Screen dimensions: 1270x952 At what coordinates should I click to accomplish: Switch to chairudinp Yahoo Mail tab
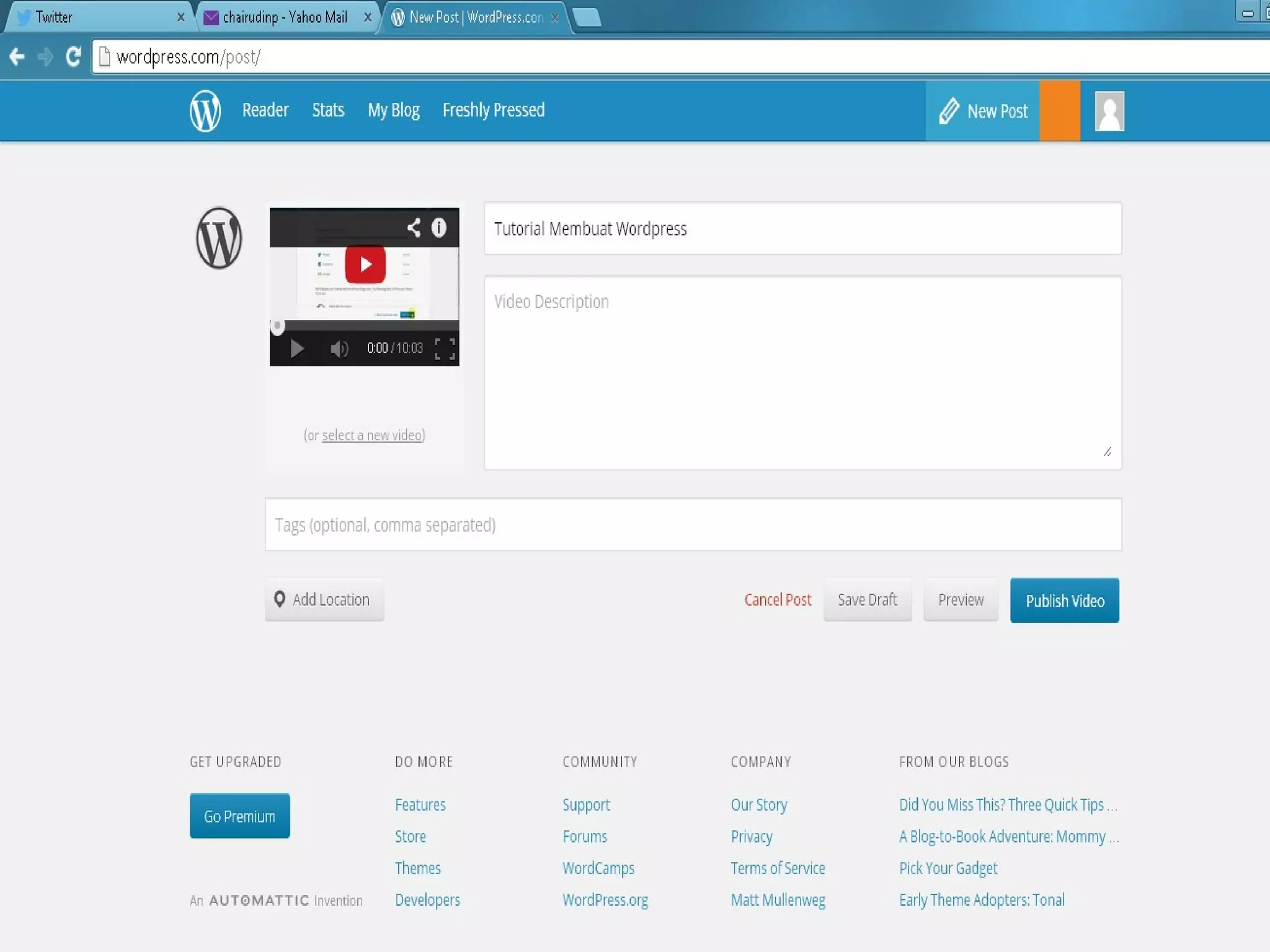(x=285, y=17)
